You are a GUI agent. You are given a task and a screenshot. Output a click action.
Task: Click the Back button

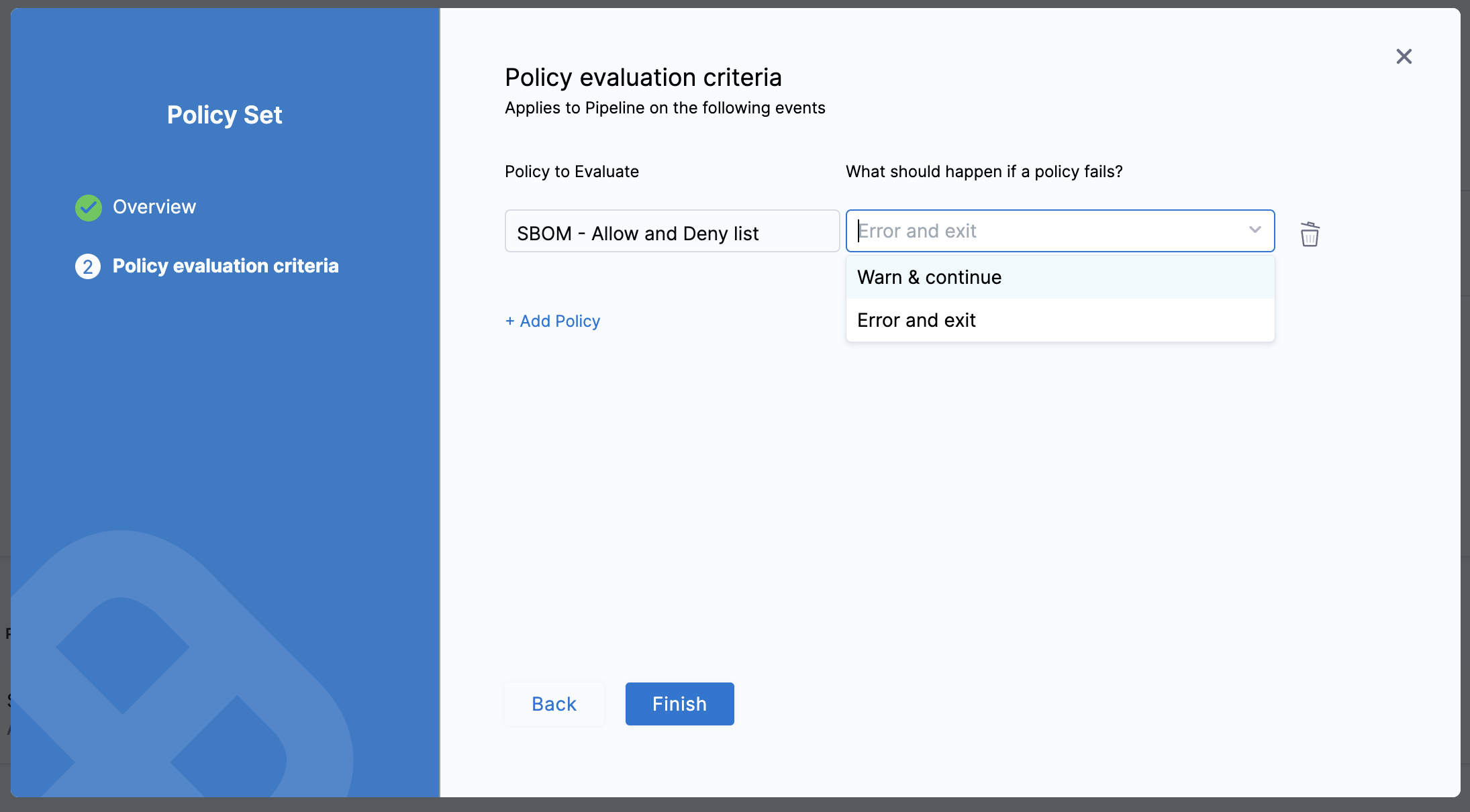(x=554, y=703)
